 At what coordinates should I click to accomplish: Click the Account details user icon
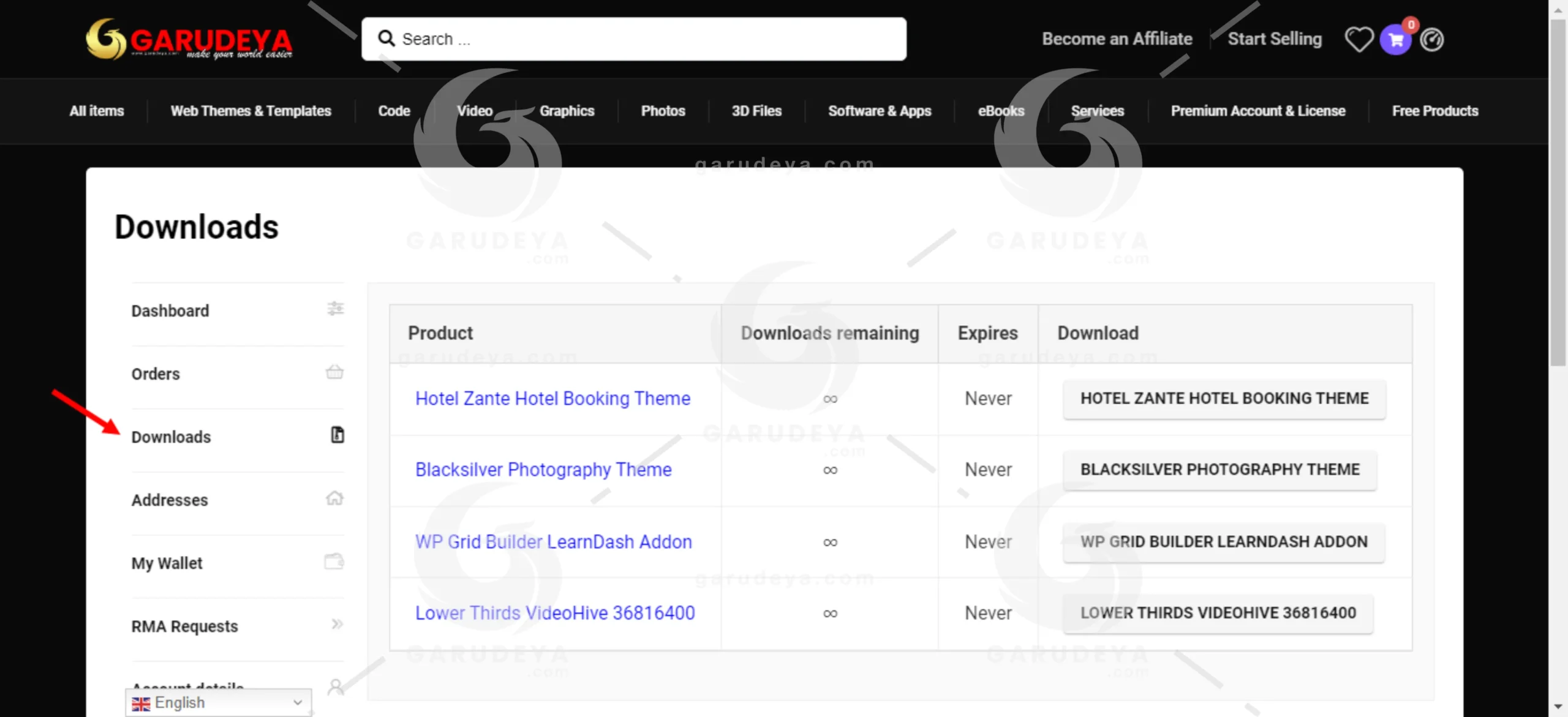336,687
